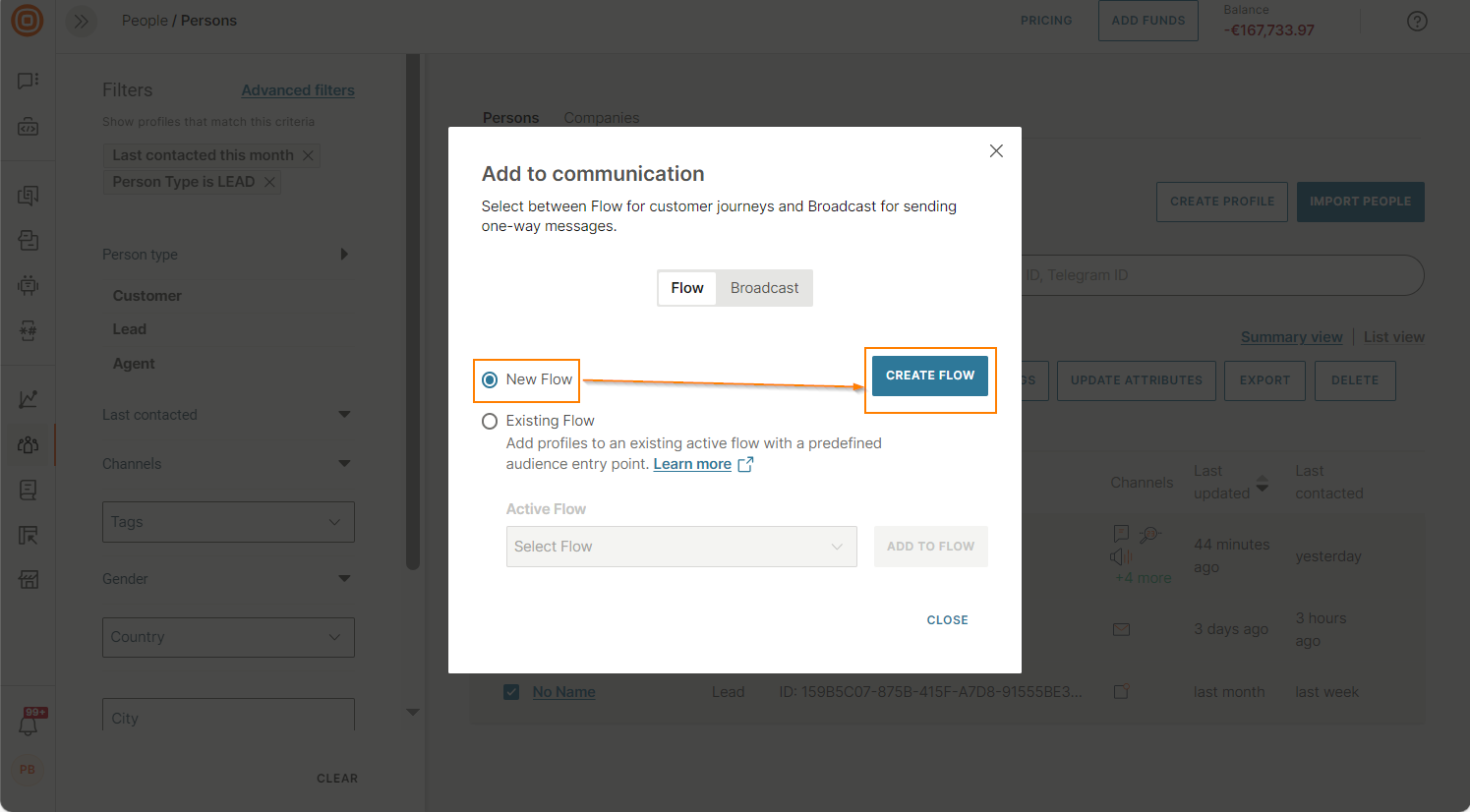
Task: Click the help question mark icon
Action: 1417,21
